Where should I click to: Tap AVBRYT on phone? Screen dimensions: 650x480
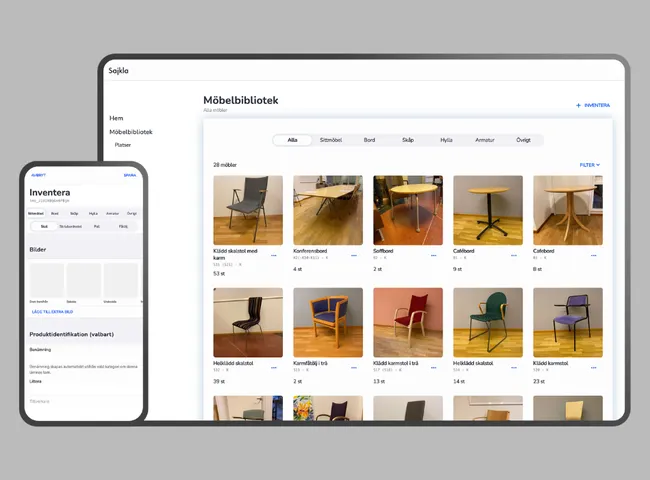pos(39,175)
